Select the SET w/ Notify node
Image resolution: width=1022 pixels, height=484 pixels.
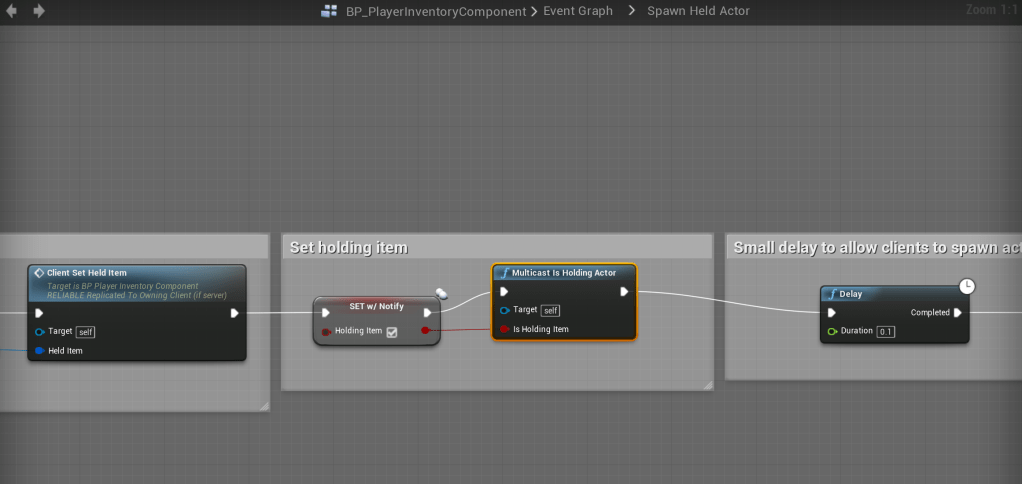(x=377, y=306)
